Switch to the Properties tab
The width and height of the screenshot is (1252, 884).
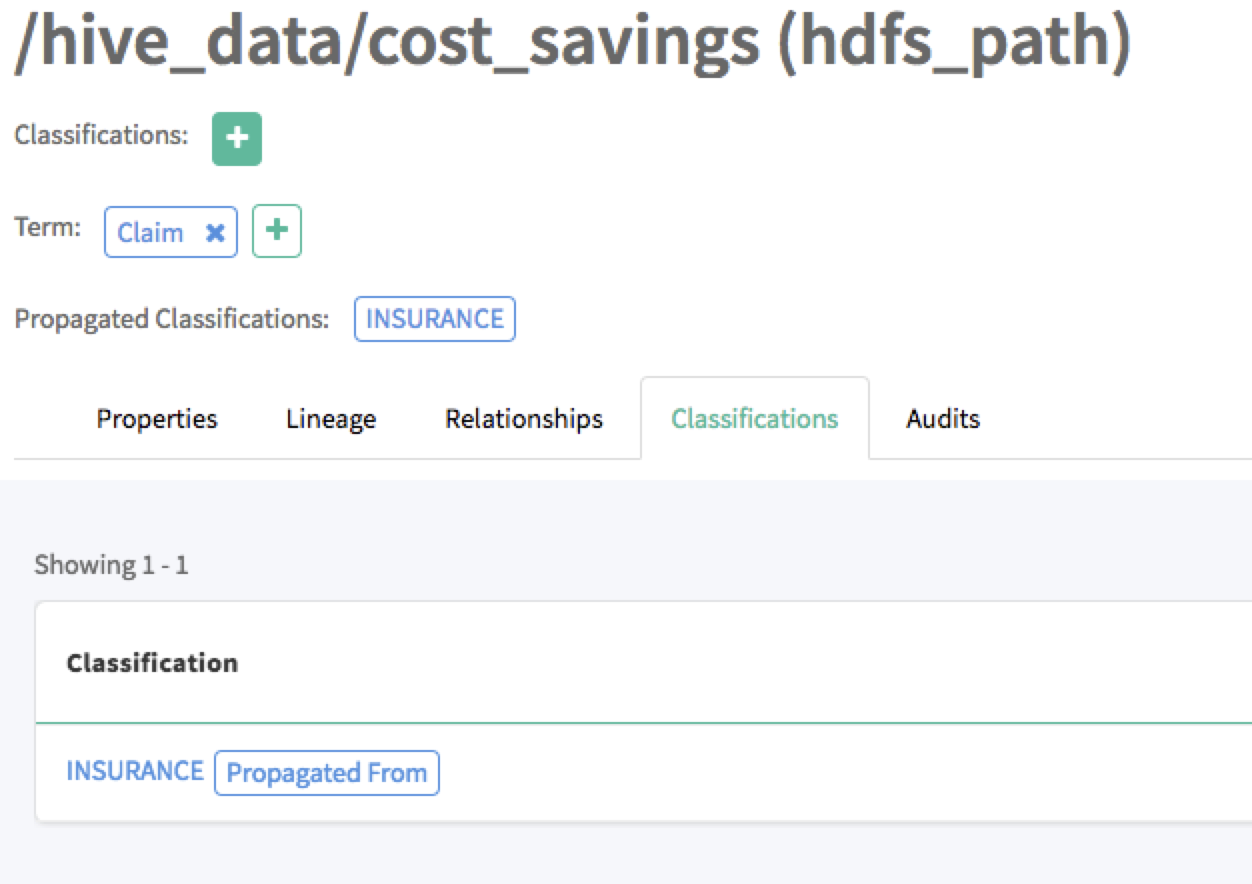157,418
